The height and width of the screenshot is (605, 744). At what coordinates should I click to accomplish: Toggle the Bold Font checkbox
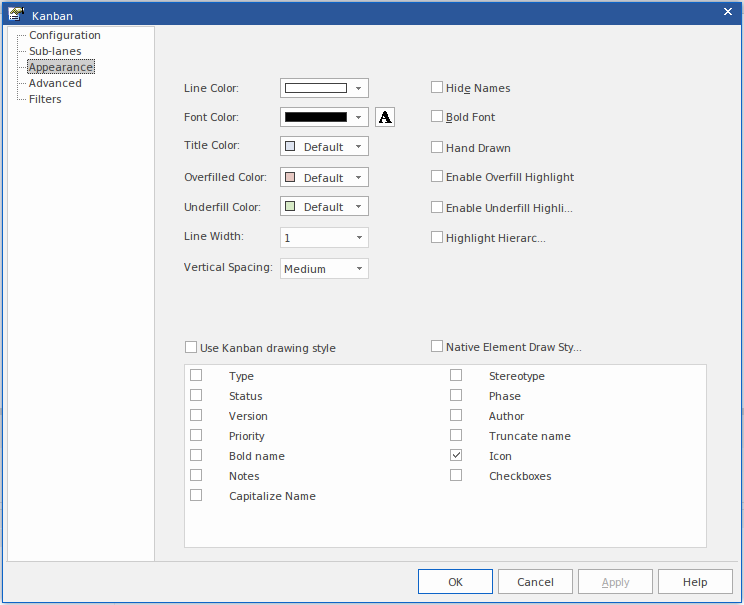(437, 117)
